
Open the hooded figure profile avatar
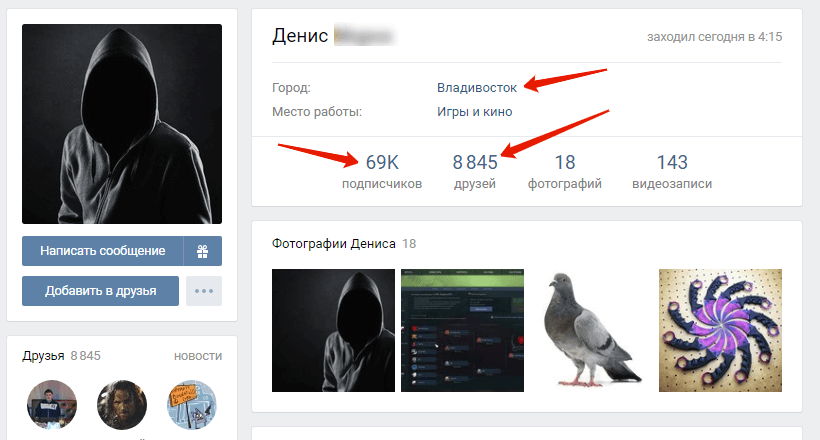(x=122, y=124)
